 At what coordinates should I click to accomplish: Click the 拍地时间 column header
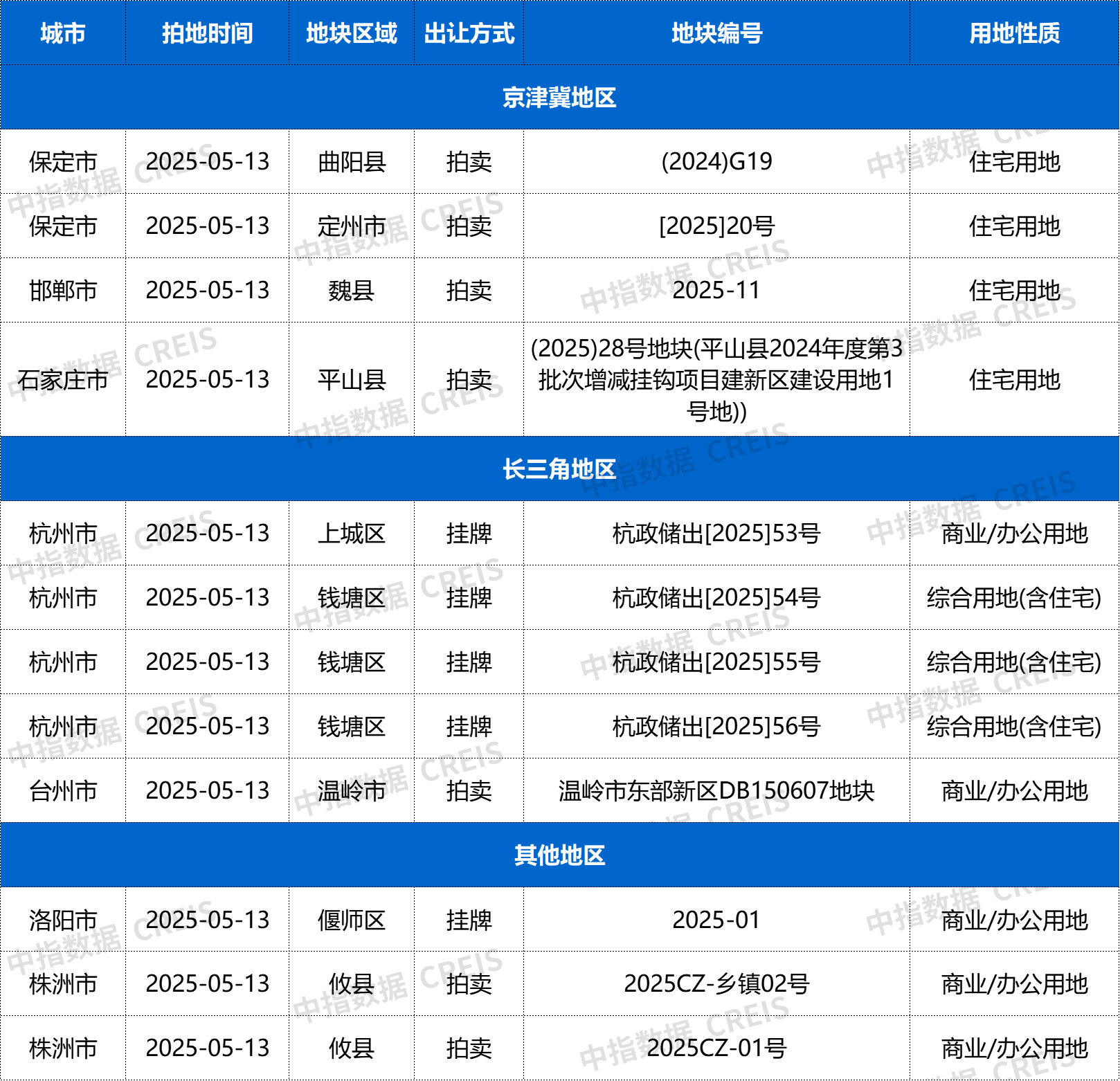click(x=208, y=33)
